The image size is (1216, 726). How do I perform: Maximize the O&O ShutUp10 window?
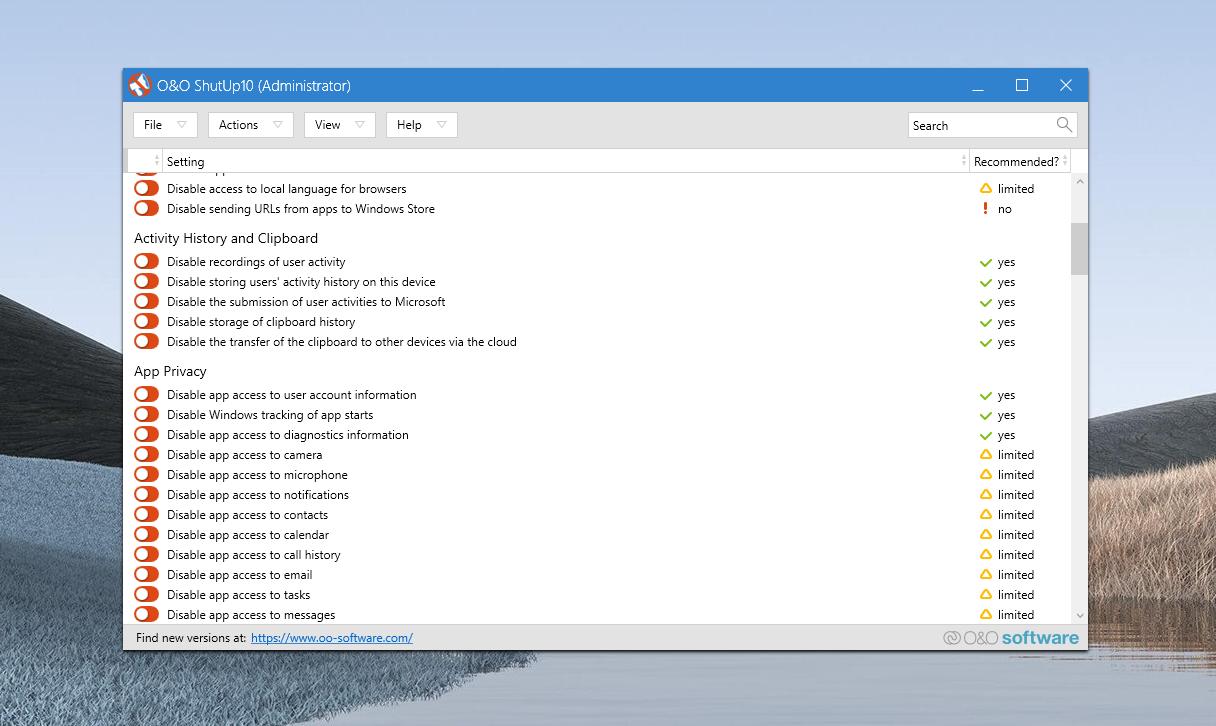[1022, 85]
